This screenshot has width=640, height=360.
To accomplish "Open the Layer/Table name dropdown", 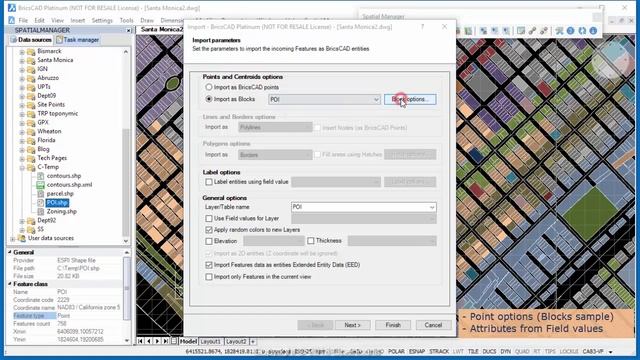I will 431,207.
